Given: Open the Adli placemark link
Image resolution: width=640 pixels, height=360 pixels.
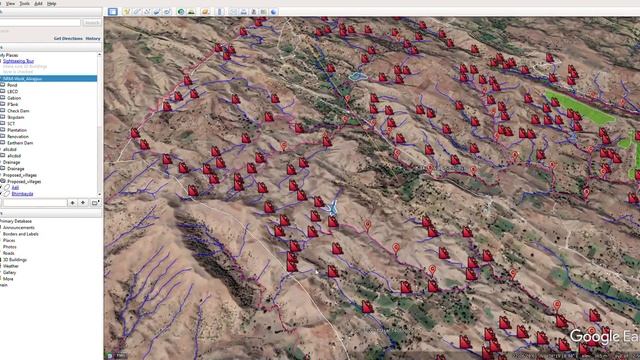Looking at the screenshot, I should tap(15, 188).
